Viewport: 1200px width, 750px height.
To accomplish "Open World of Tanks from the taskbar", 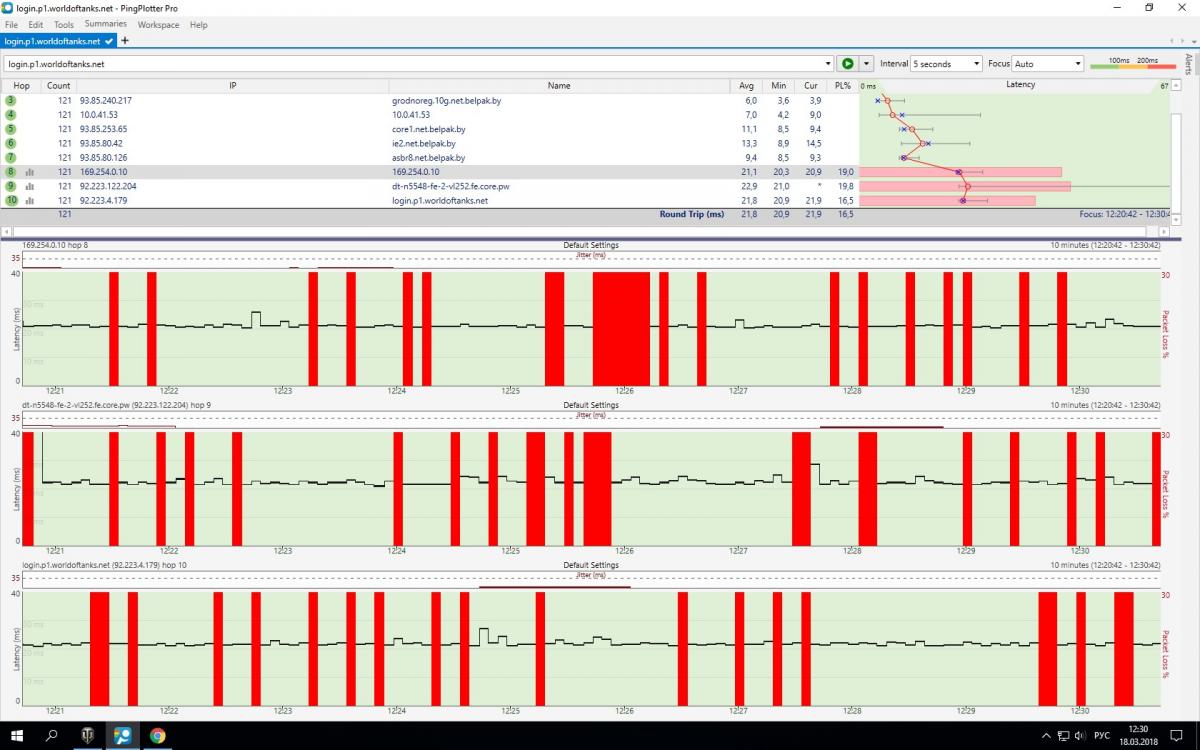I will click(x=87, y=736).
